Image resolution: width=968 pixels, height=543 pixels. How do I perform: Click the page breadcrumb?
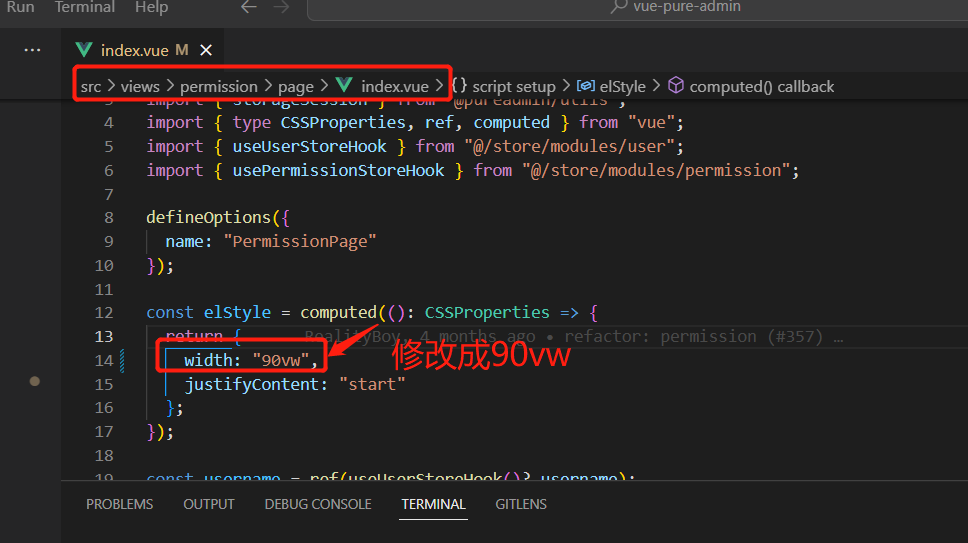296,87
